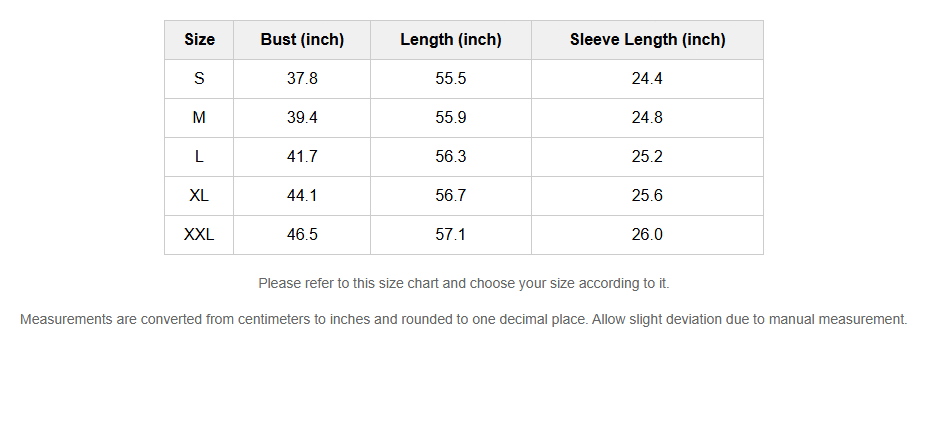Click length value 56.7 in XL row
This screenshot has width=930, height=439.
(451, 196)
